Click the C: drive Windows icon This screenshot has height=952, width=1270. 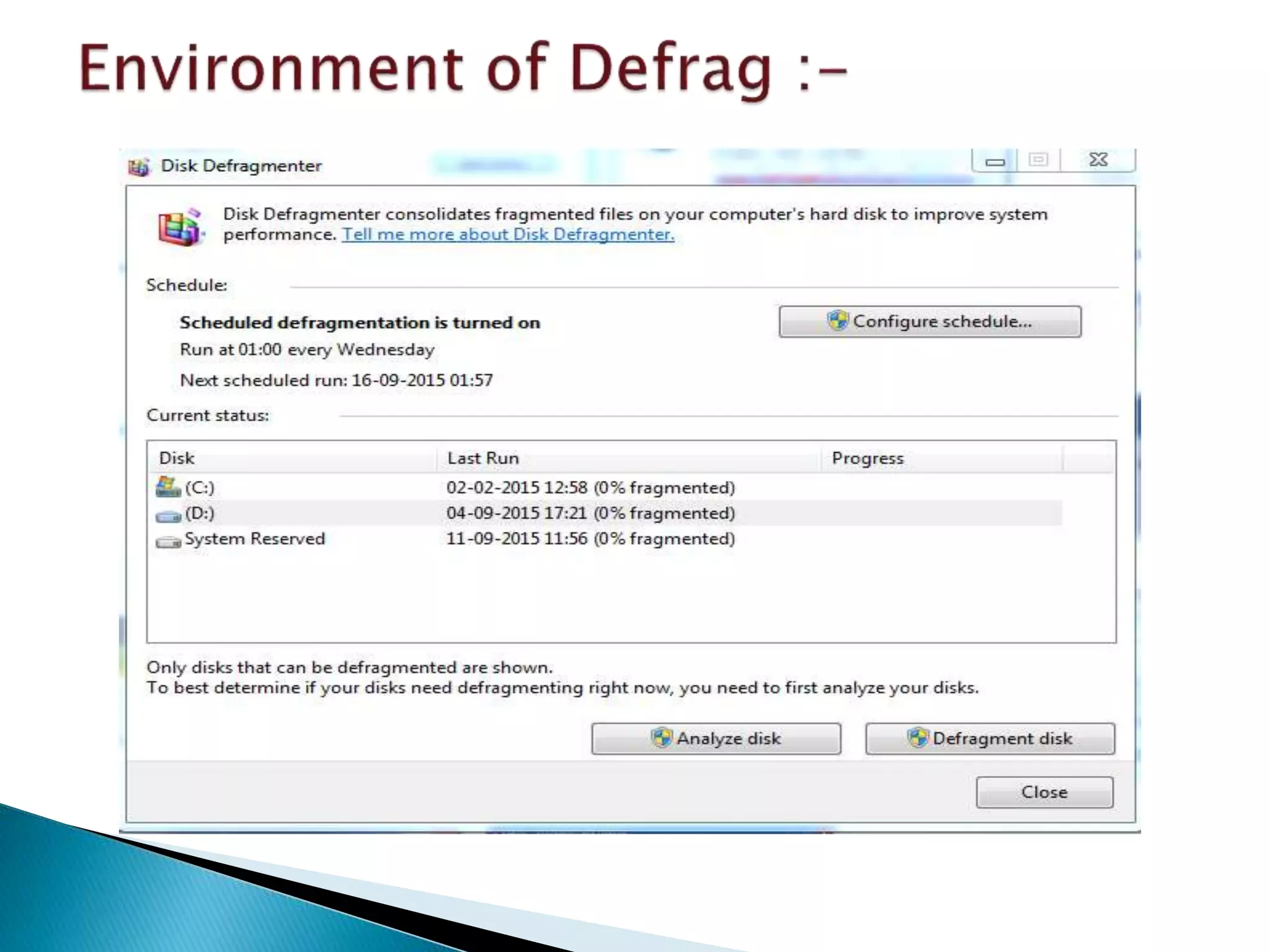tap(167, 487)
